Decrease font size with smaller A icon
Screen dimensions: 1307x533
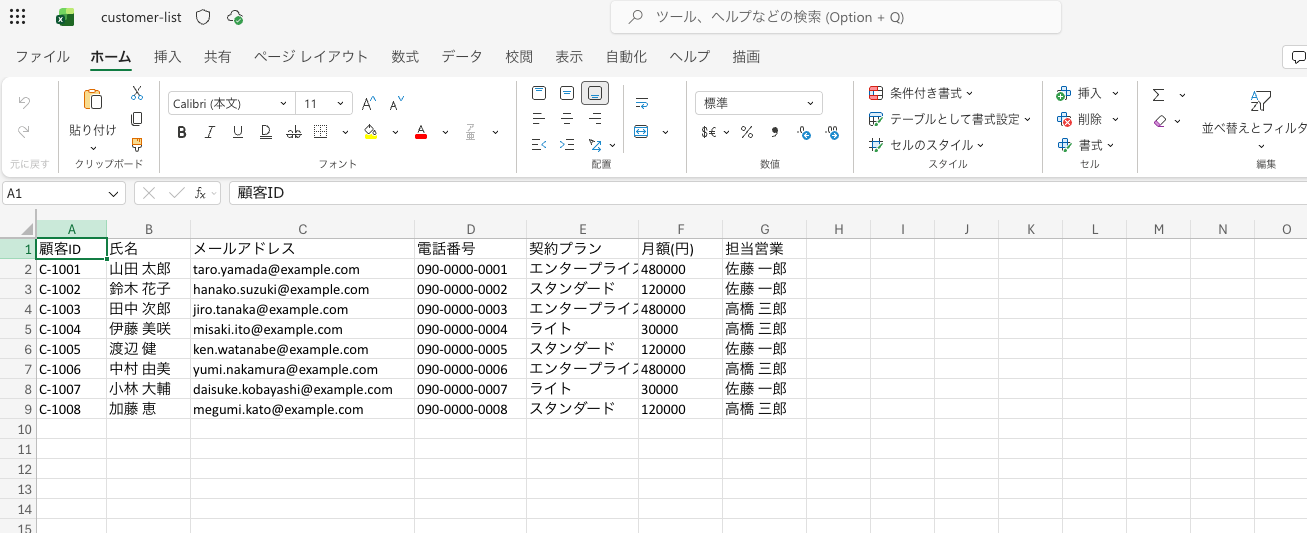(x=396, y=103)
